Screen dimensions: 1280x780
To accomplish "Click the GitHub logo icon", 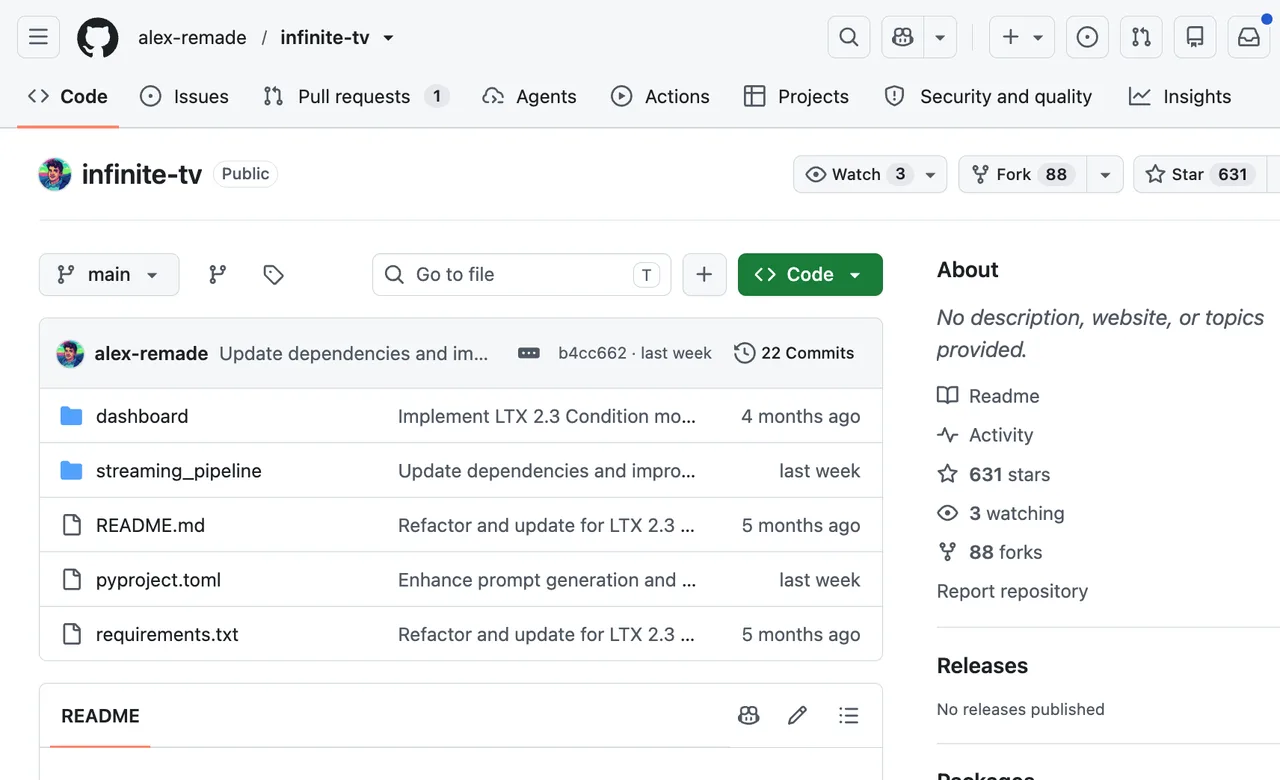I will (97, 37).
